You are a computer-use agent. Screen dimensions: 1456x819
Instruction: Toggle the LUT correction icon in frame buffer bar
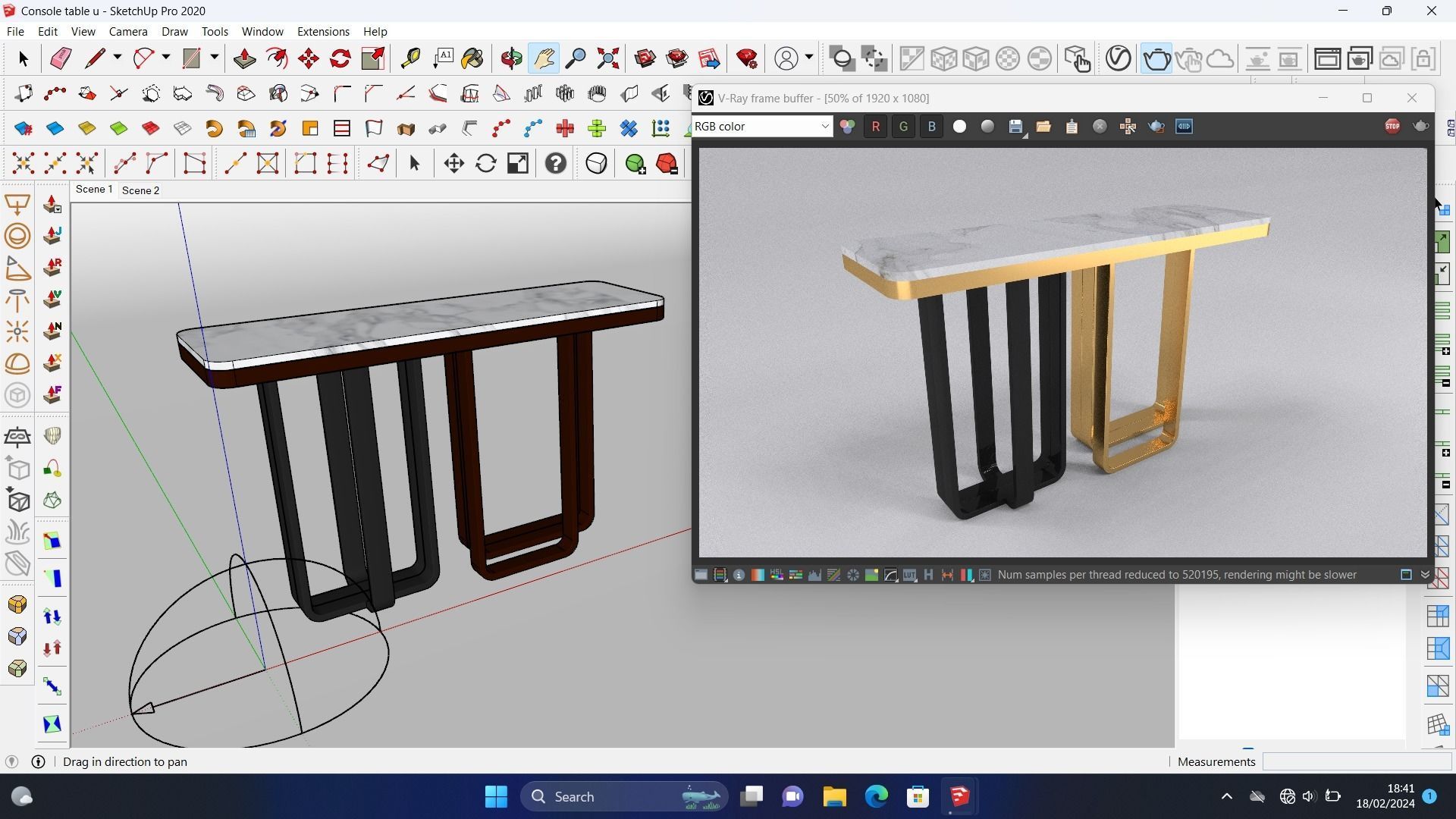click(x=909, y=575)
